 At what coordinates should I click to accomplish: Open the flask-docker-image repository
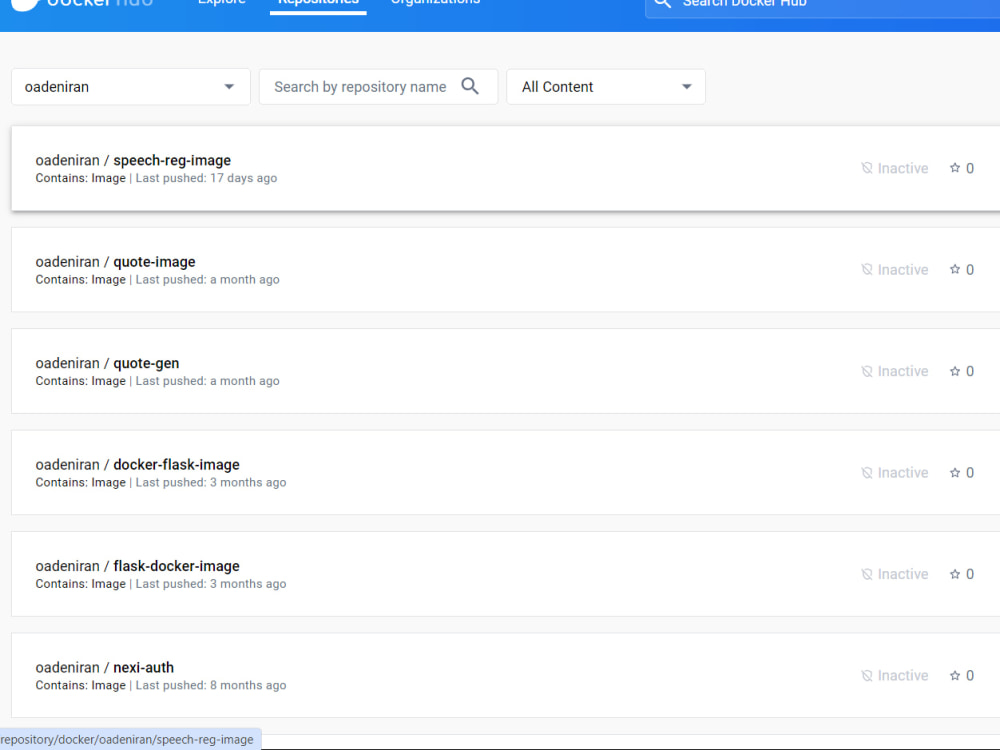pos(177,566)
